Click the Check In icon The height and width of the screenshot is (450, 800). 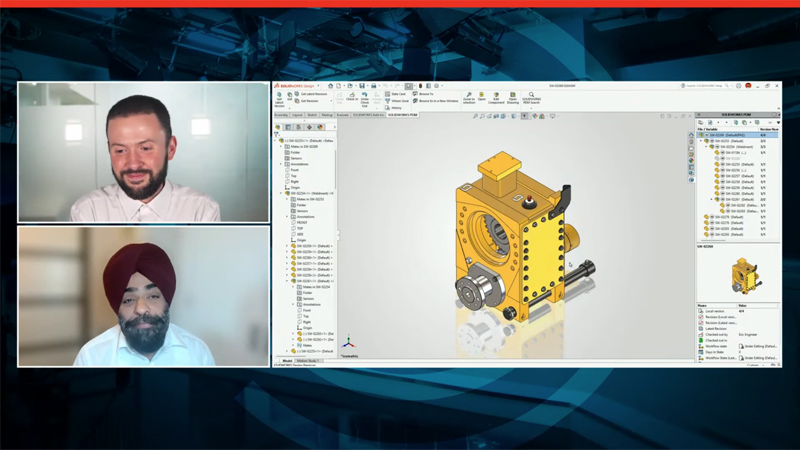coord(352,96)
